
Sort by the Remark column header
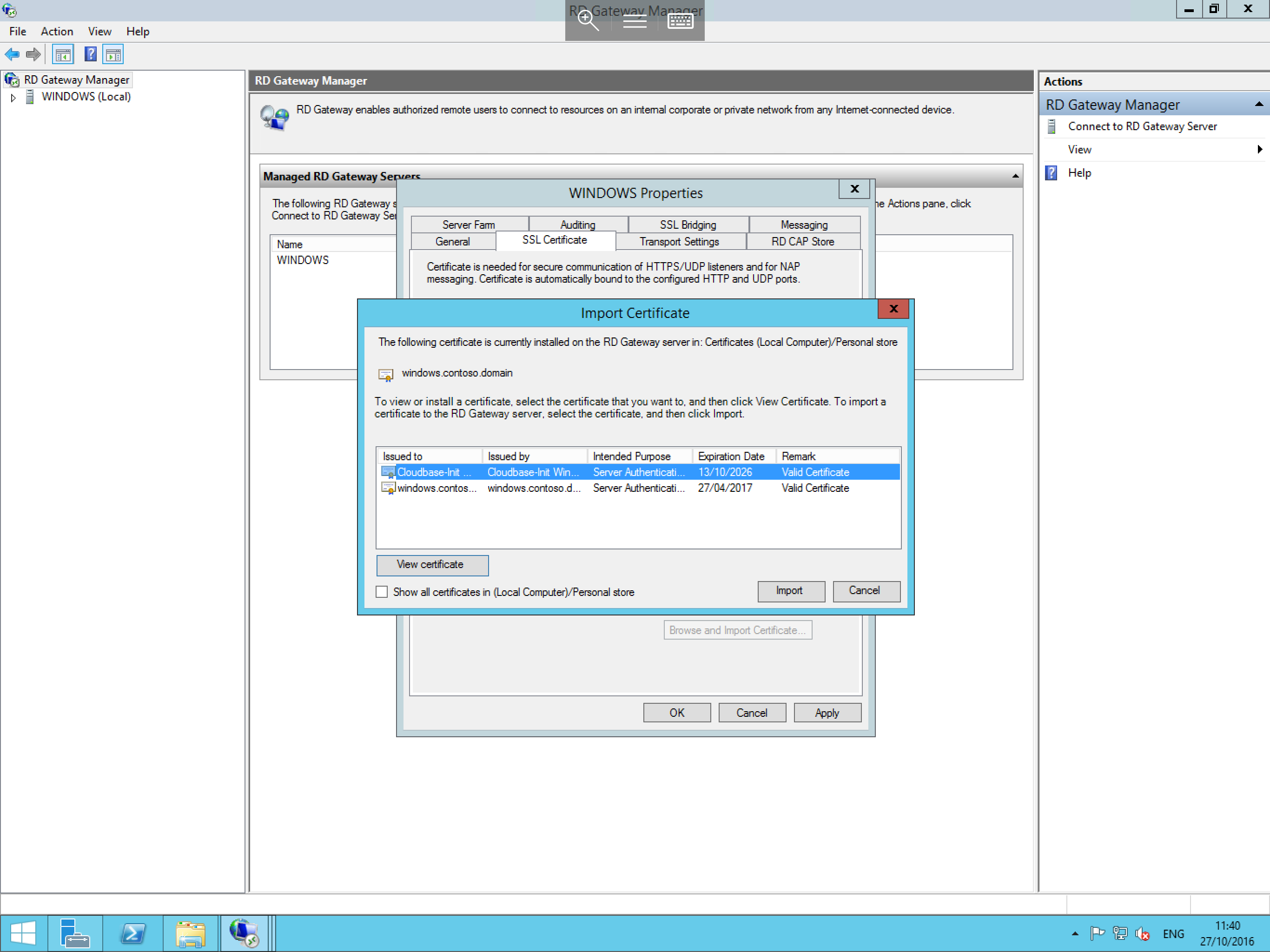coord(838,456)
